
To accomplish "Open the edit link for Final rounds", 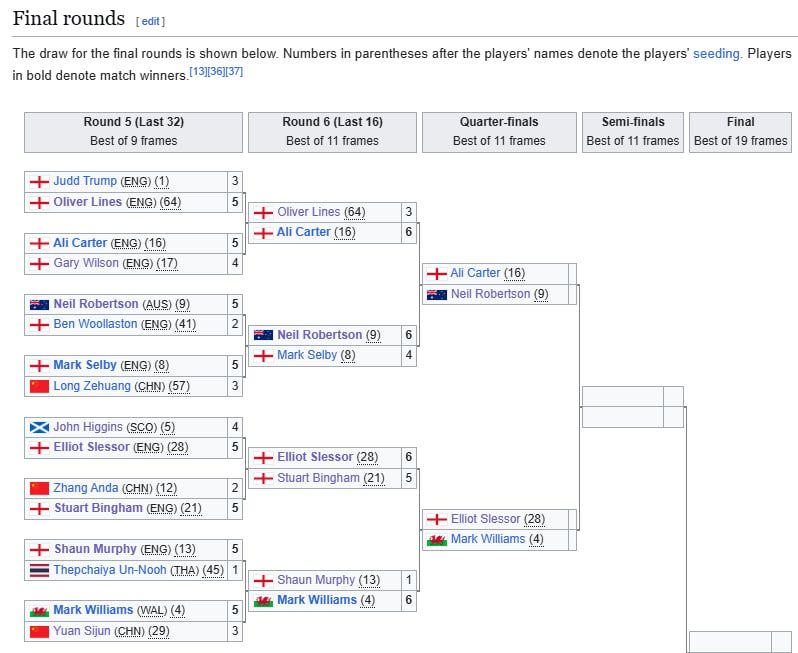I will (x=150, y=21).
